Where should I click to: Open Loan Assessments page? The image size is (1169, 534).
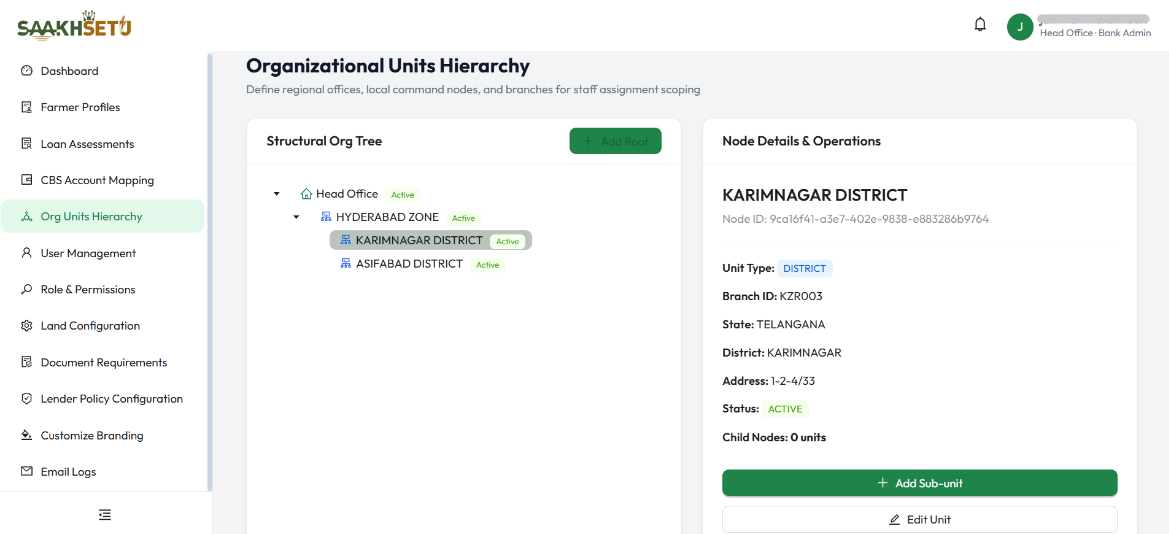coord(102,144)
